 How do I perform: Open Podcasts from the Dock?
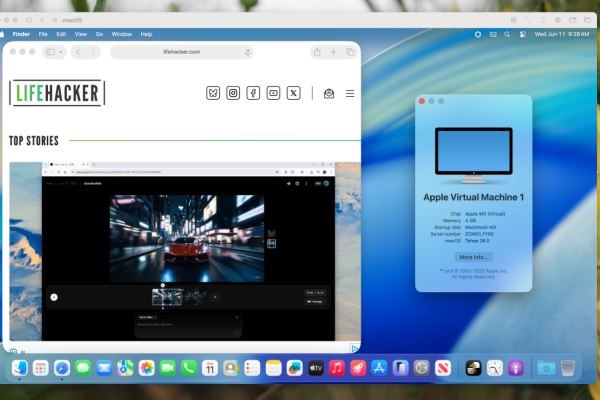click(516, 368)
